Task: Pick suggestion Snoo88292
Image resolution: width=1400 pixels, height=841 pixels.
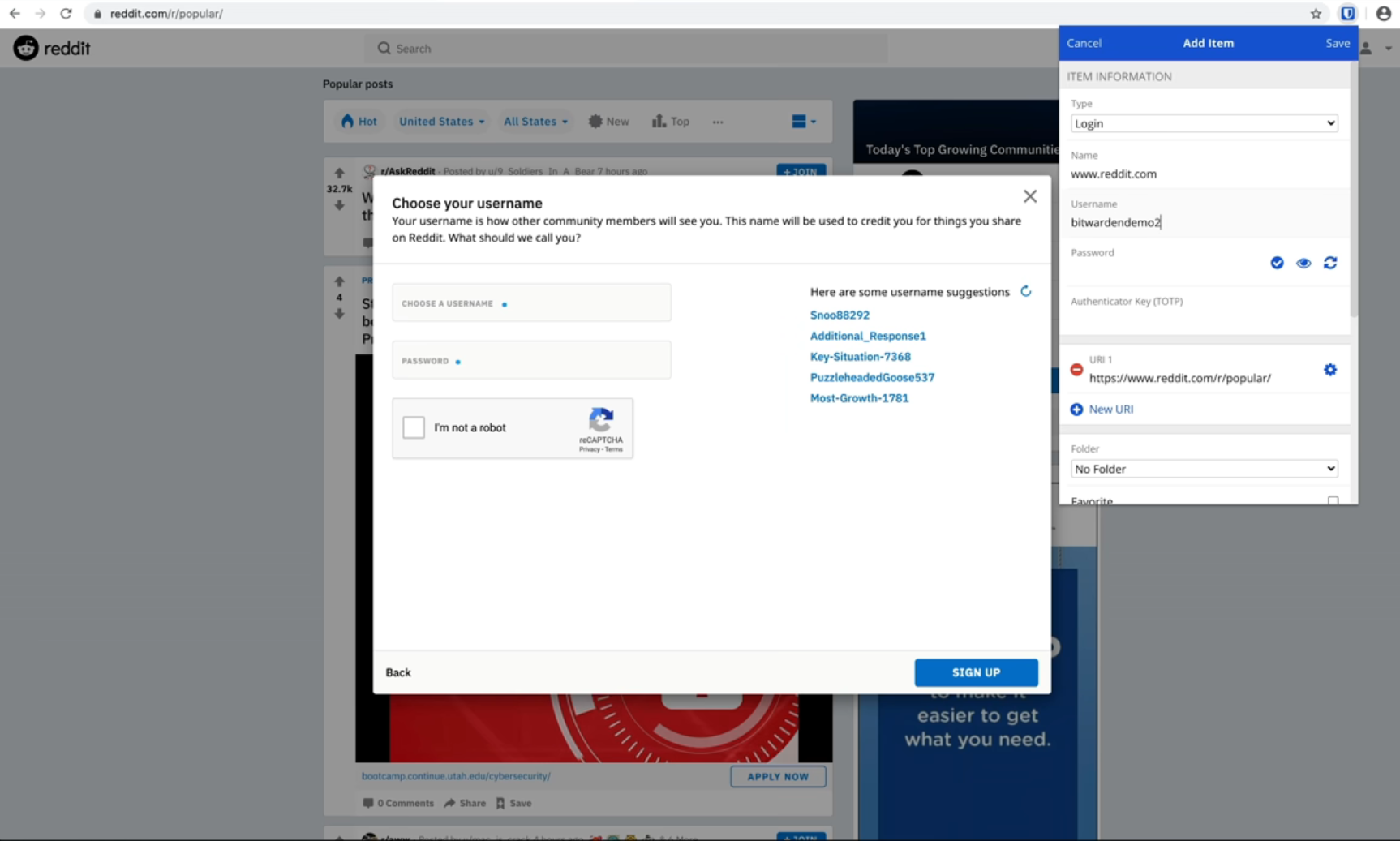Action: click(x=840, y=315)
